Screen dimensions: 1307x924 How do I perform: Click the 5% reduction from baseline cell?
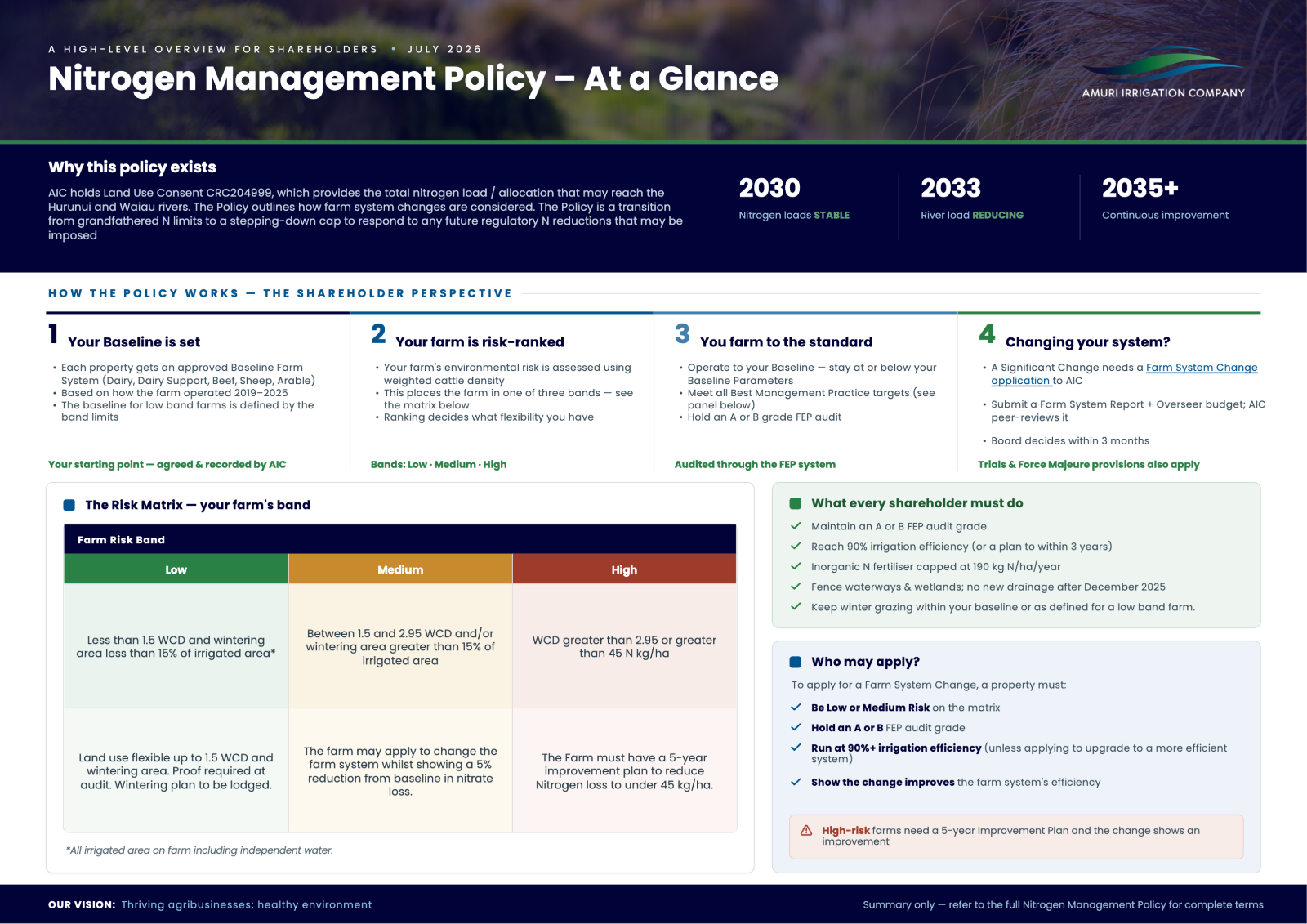point(400,771)
